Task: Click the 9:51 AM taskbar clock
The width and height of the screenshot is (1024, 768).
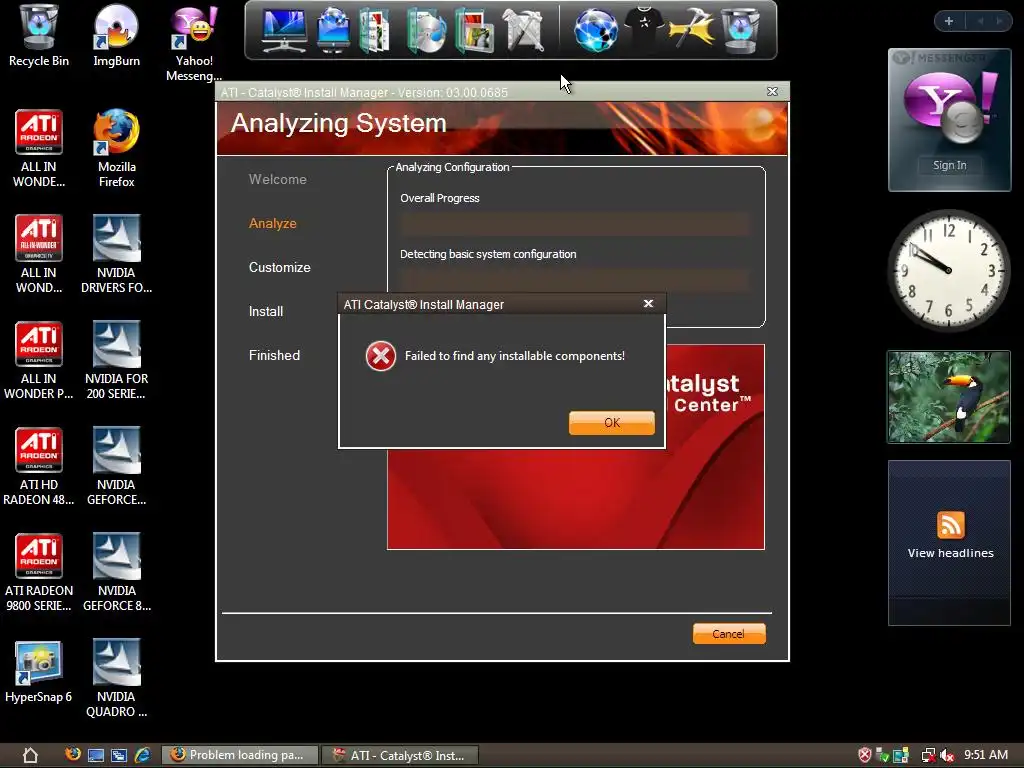Action: 985,755
